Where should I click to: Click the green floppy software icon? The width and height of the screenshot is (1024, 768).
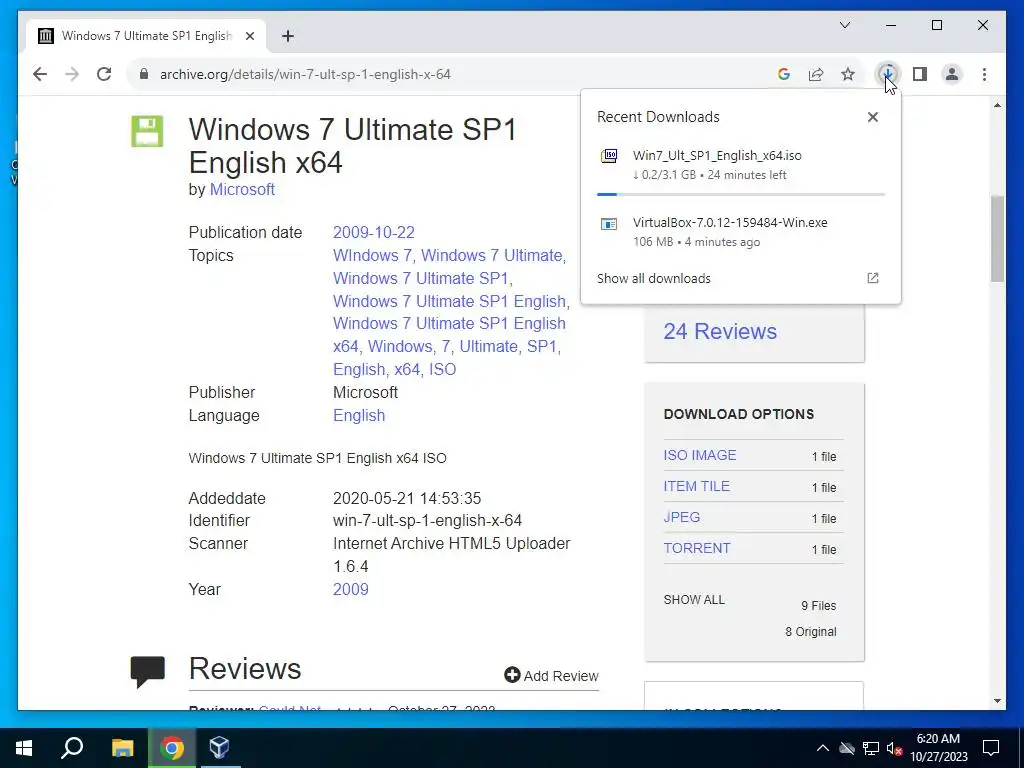[x=147, y=131]
